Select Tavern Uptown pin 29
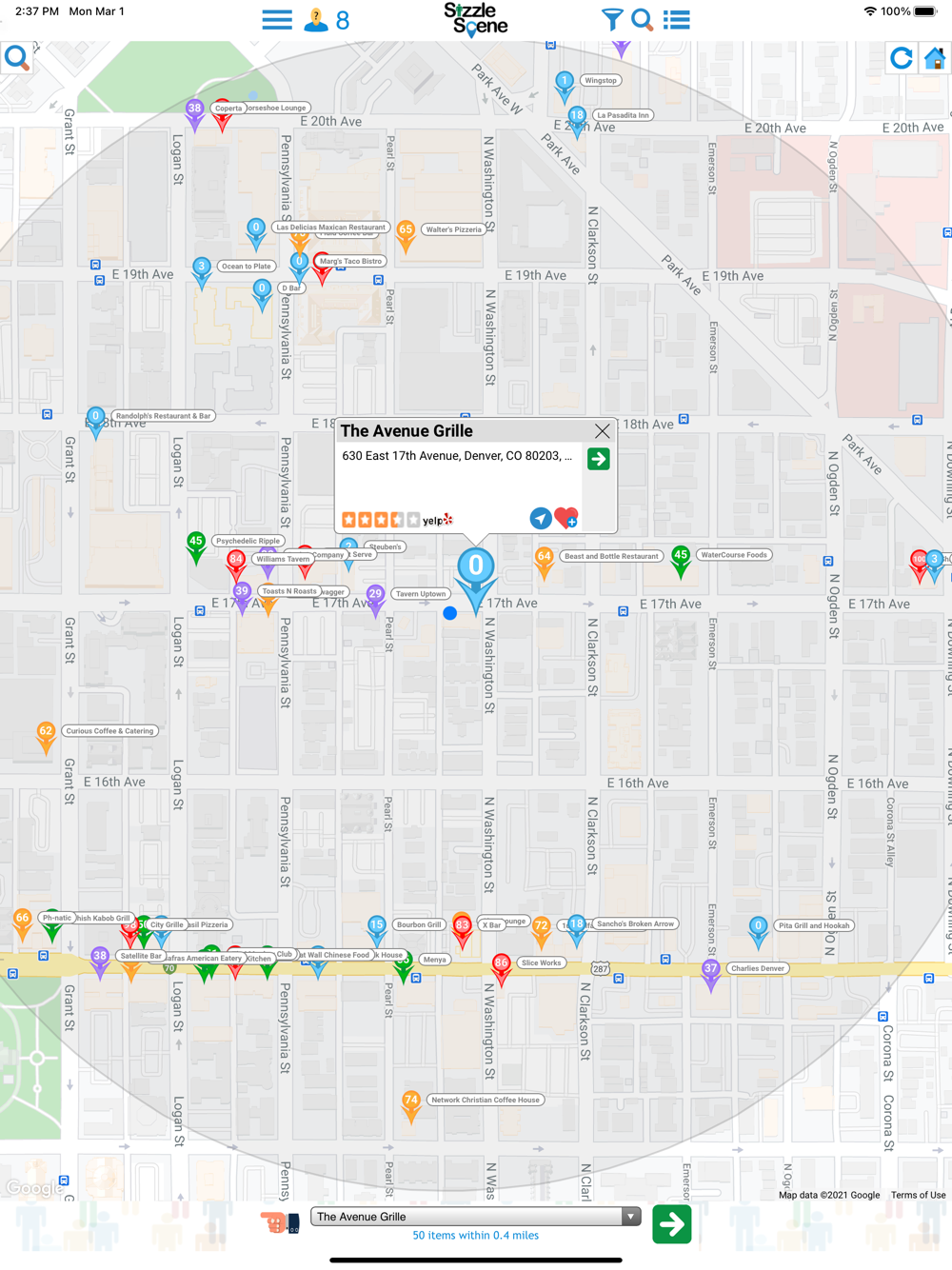Image resolution: width=952 pixels, height=1270 pixels. (x=376, y=600)
